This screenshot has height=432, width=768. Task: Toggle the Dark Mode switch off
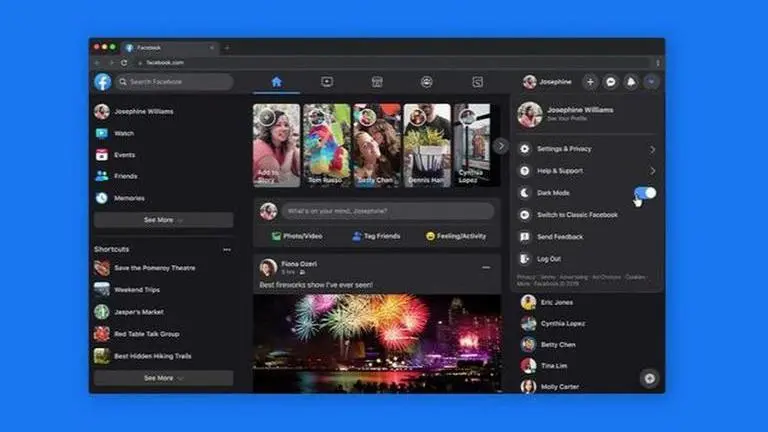(645, 192)
